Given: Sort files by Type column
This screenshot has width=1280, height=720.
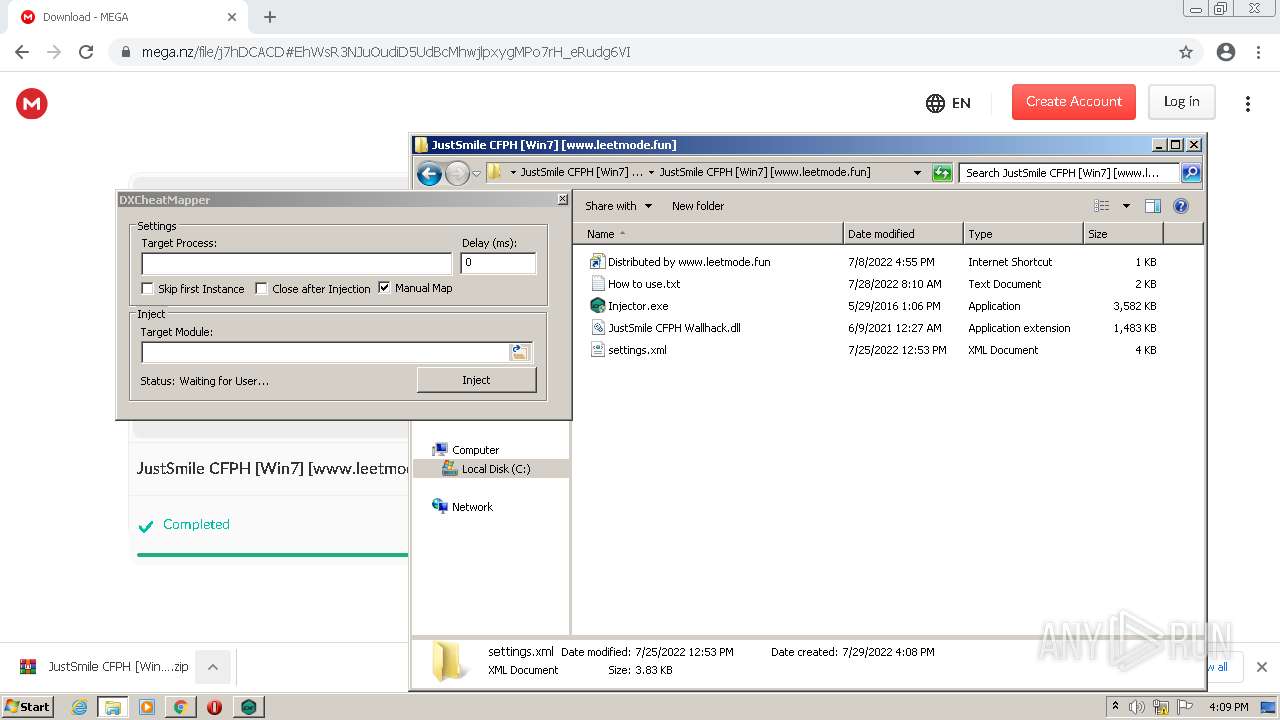Looking at the screenshot, I should click(1023, 234).
